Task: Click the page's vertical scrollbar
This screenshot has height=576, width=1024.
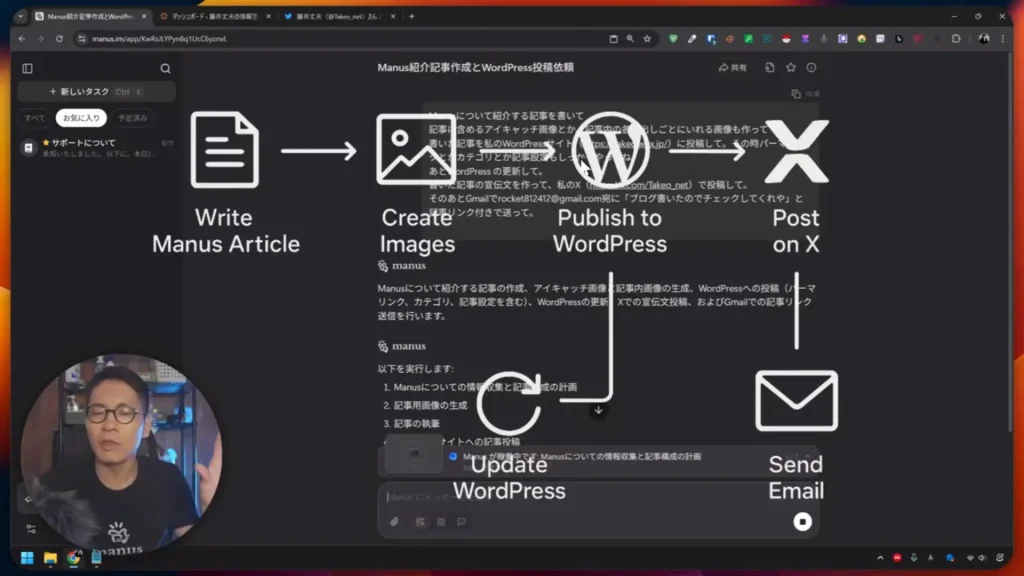Action: (1010, 242)
